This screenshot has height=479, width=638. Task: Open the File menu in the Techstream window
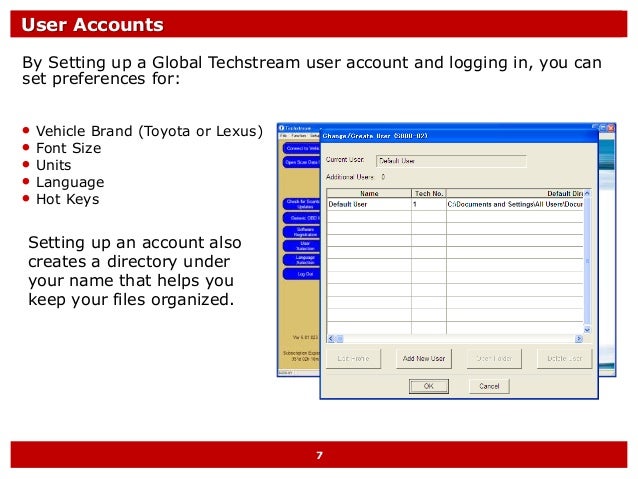click(x=284, y=136)
